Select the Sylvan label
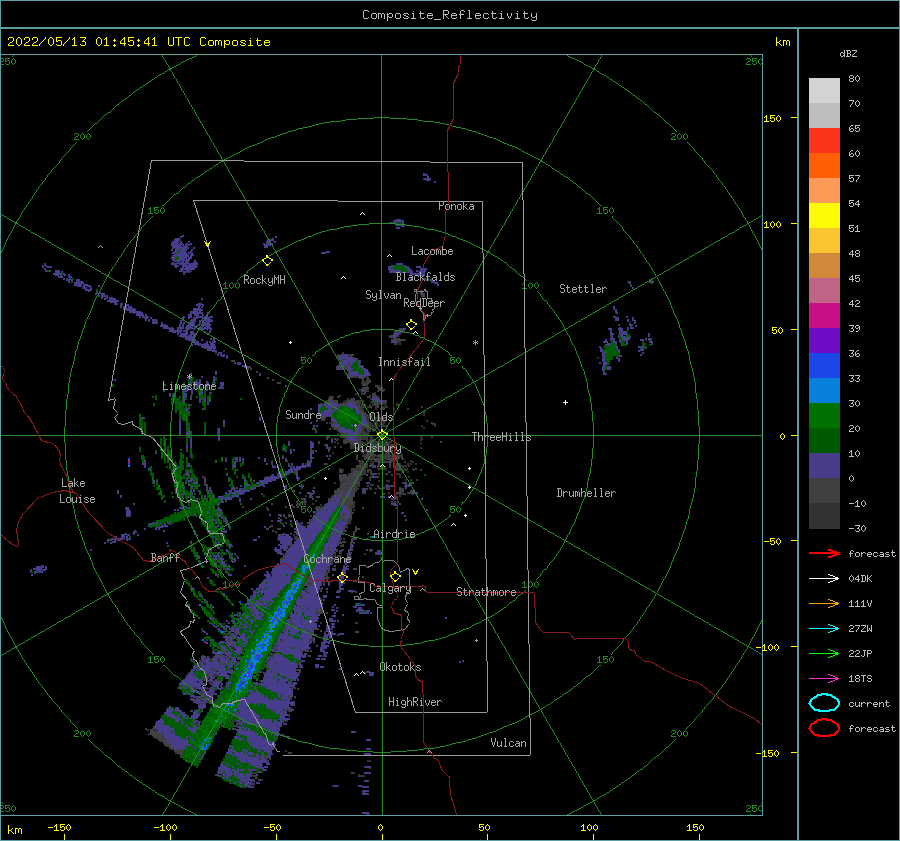 point(383,295)
